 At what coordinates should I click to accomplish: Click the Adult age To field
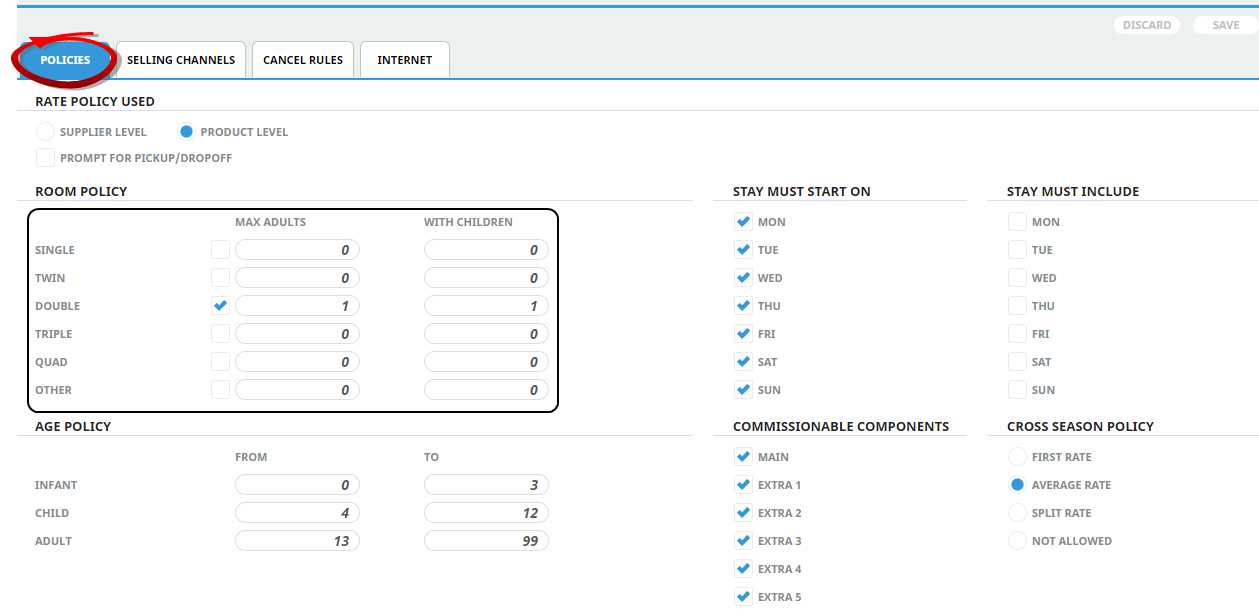point(486,541)
